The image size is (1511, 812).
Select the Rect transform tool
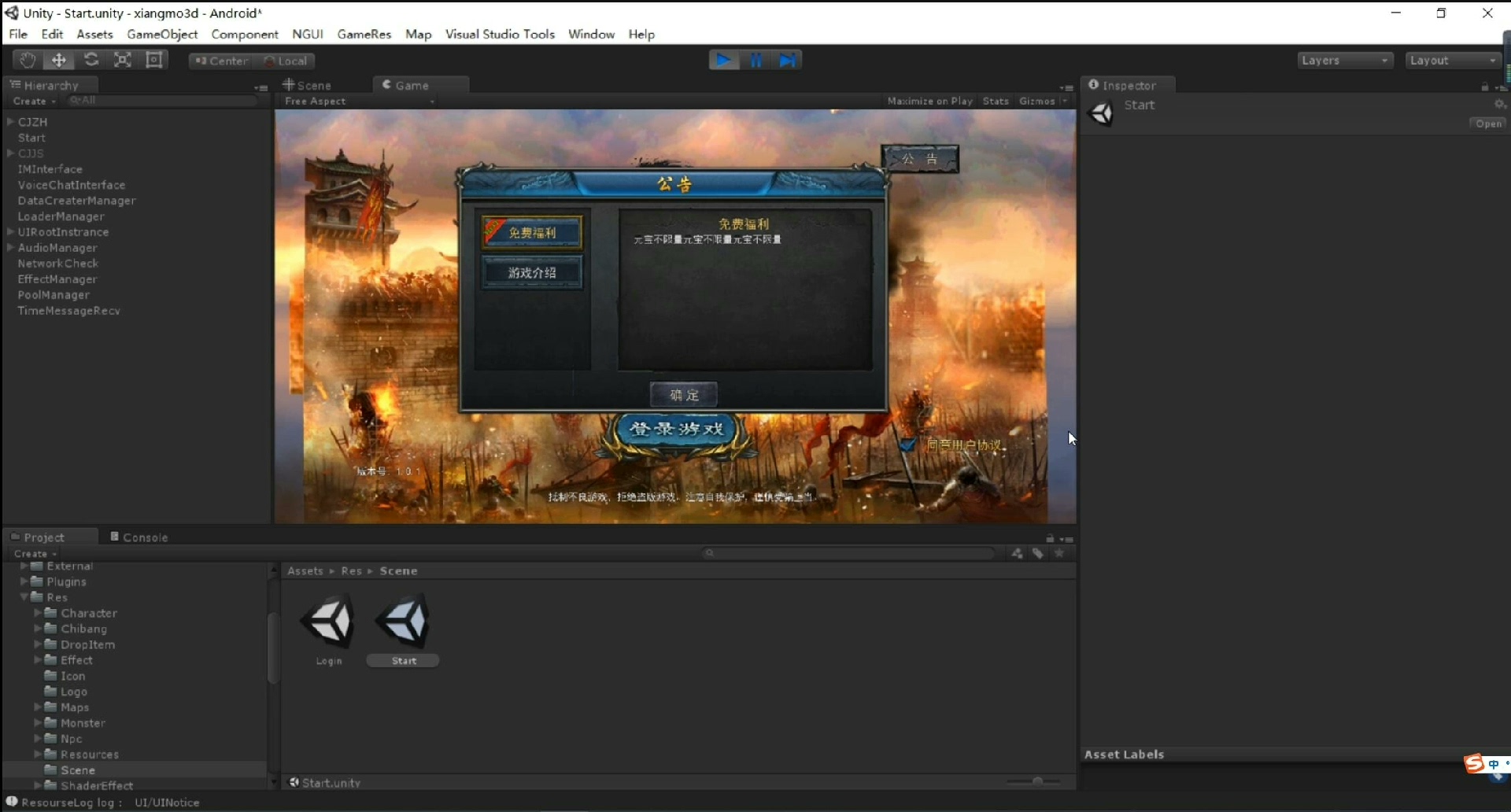tap(155, 61)
